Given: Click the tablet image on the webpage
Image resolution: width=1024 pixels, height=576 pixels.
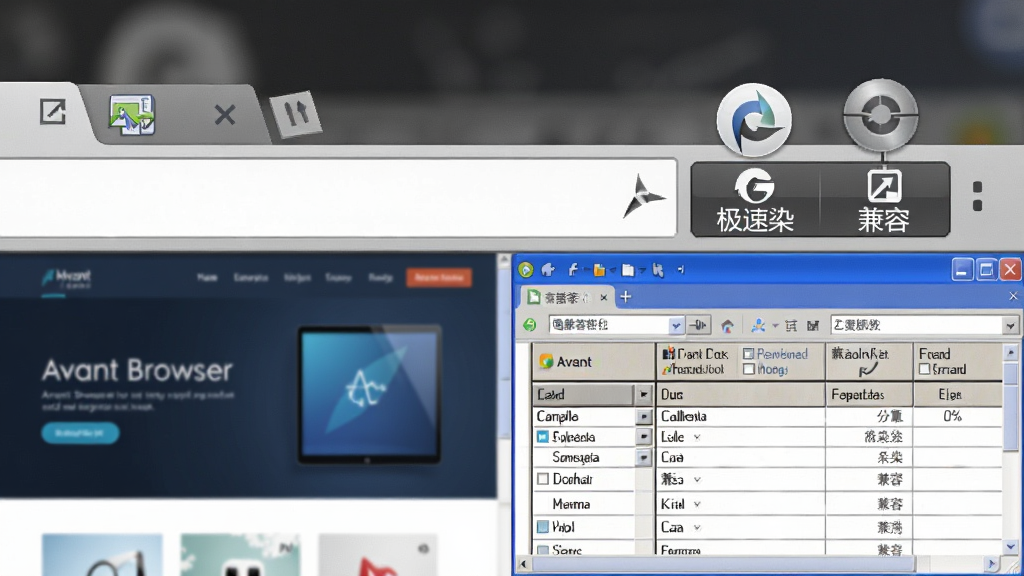Looking at the screenshot, I should (x=370, y=395).
